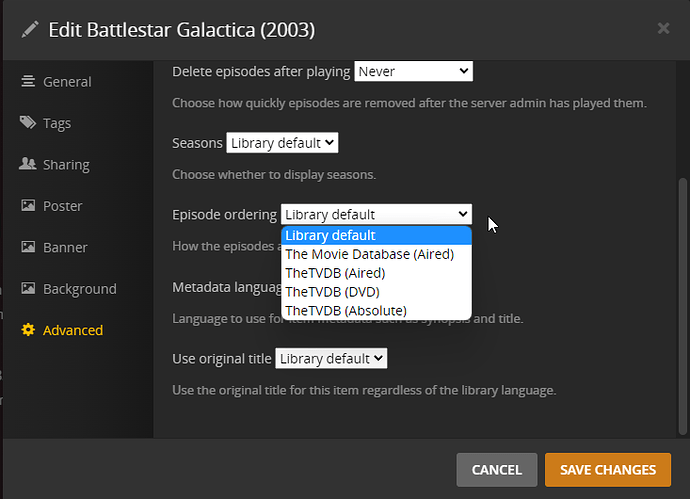Click the Banner image icon
Viewport: 690px width, 499px height.
click(28, 246)
